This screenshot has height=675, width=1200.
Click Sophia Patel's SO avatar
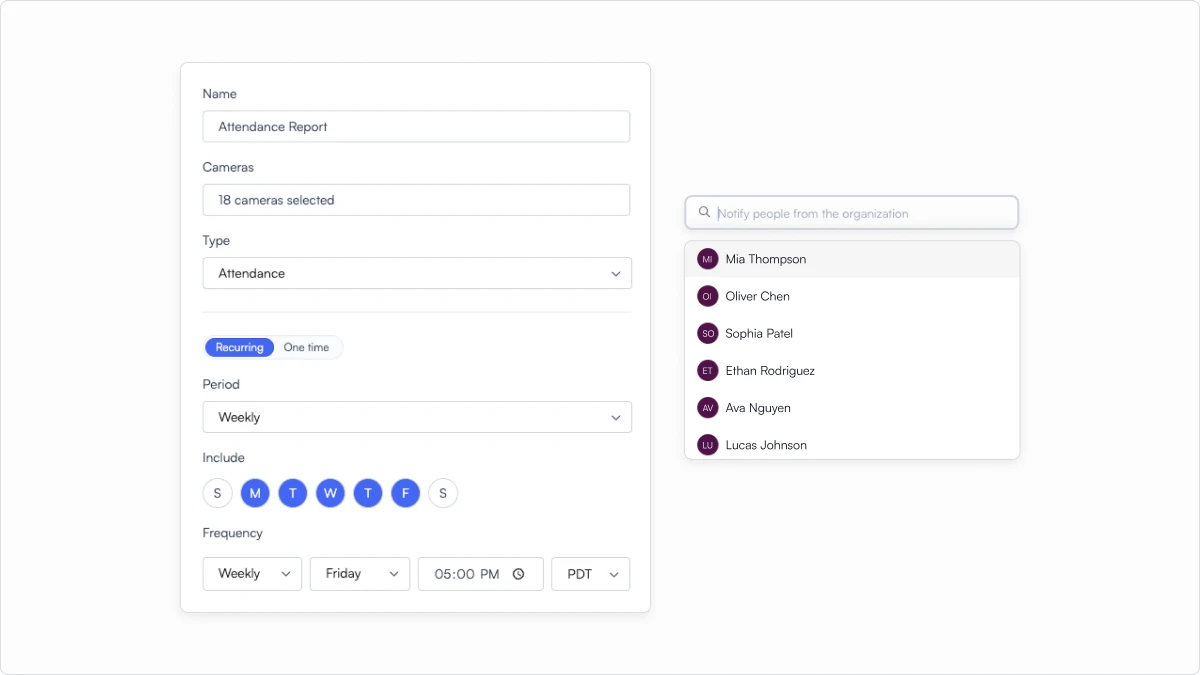click(x=708, y=333)
